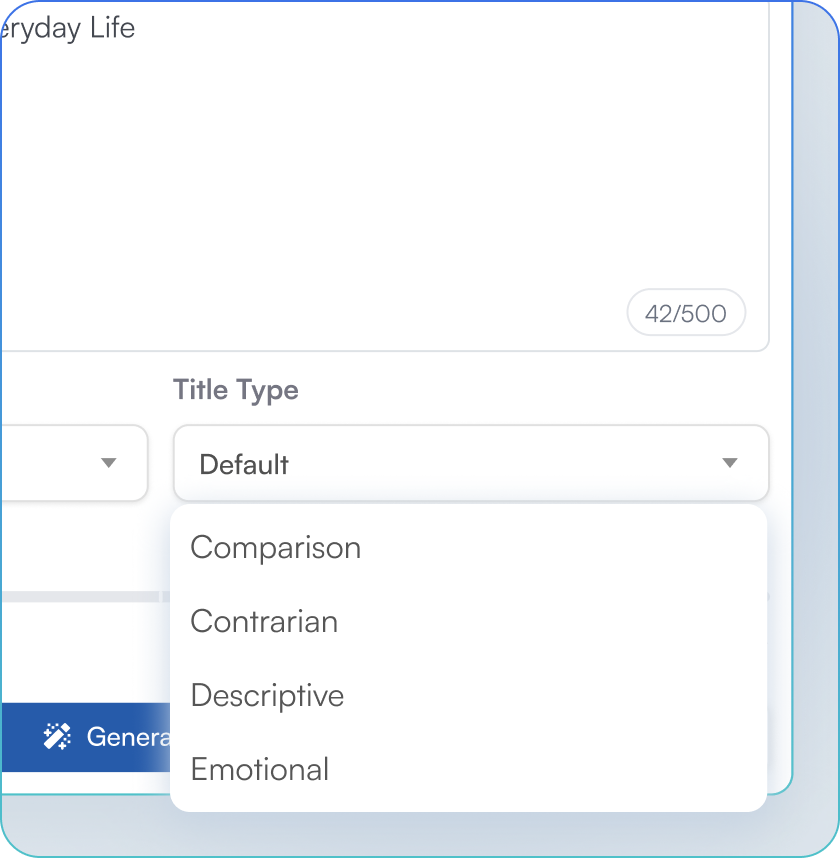The image size is (840, 858).
Task: Click the text ending in 'eryday Life'
Action: (67, 28)
